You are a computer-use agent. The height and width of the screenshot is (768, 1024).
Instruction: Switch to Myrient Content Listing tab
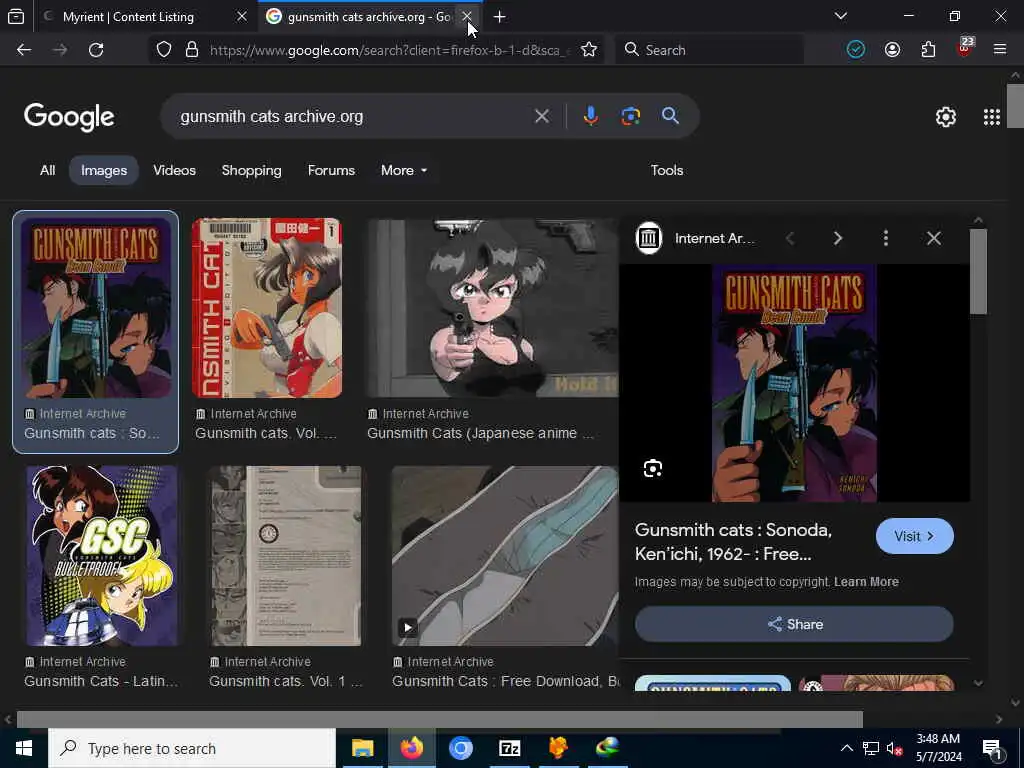[129, 17]
